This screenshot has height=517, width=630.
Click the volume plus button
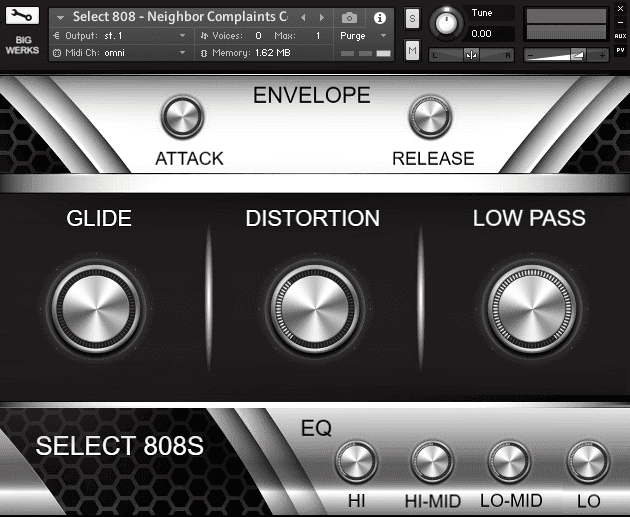click(x=602, y=55)
